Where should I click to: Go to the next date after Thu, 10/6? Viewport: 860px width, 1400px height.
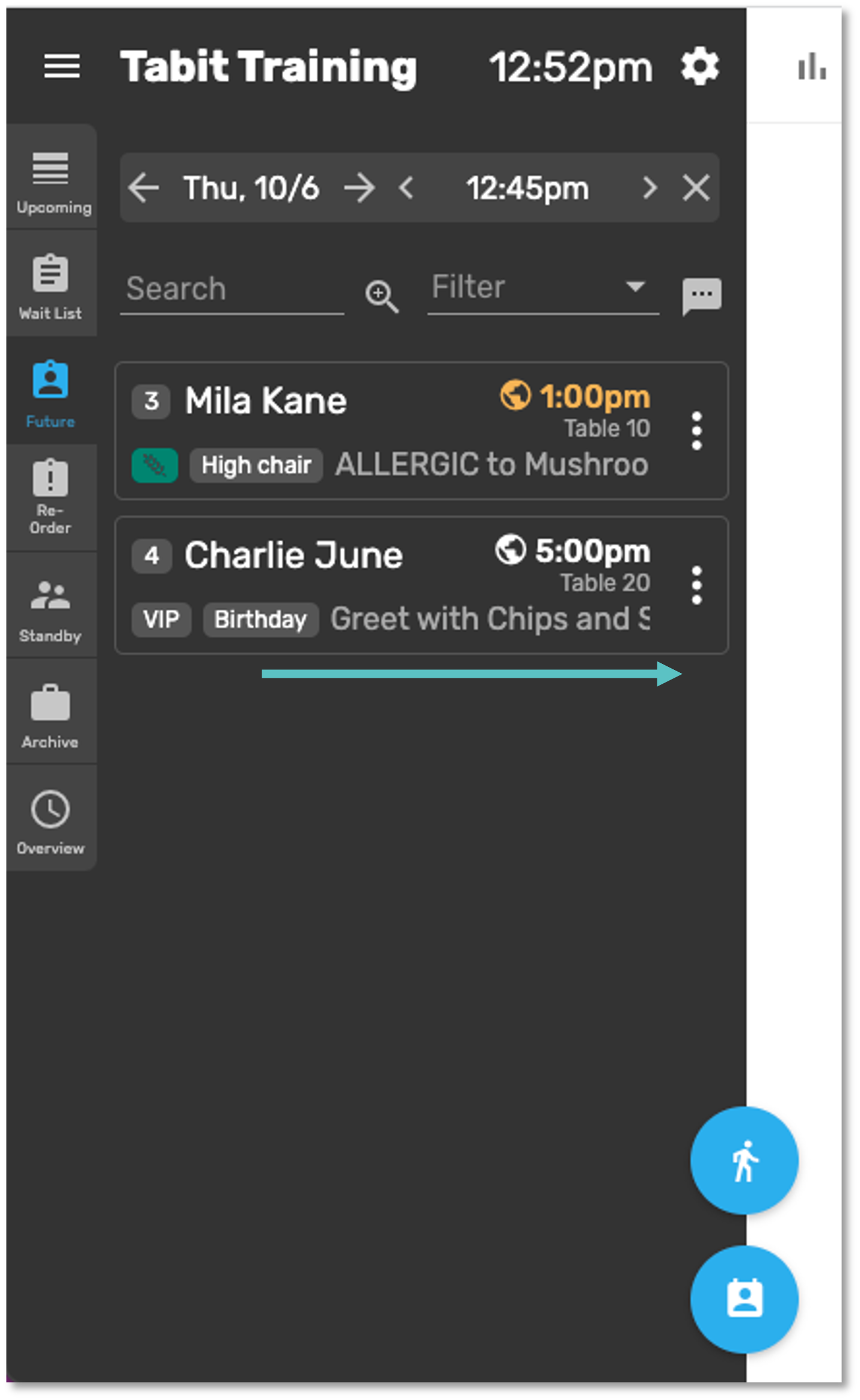tap(360, 188)
